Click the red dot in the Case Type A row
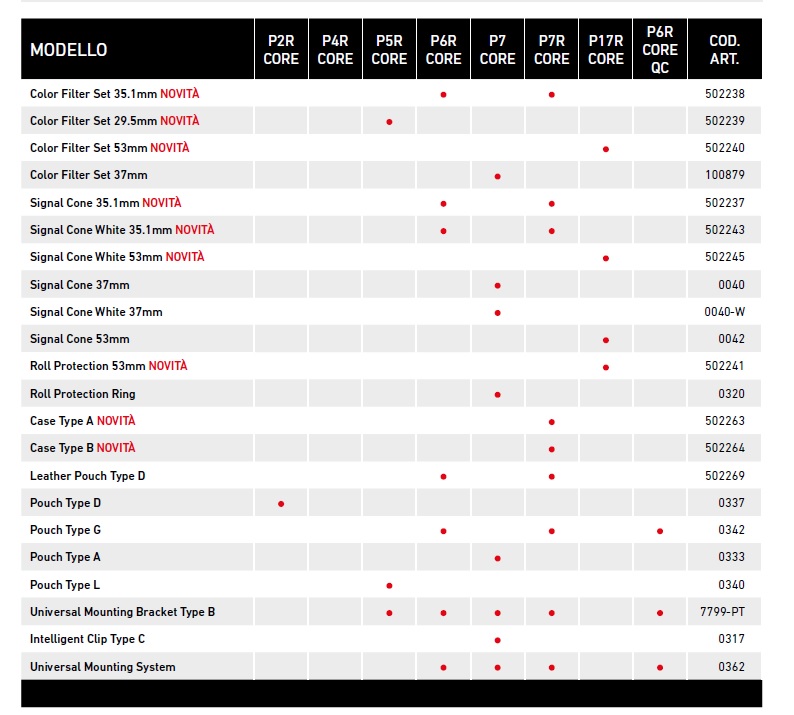The image size is (794, 715). point(551,421)
